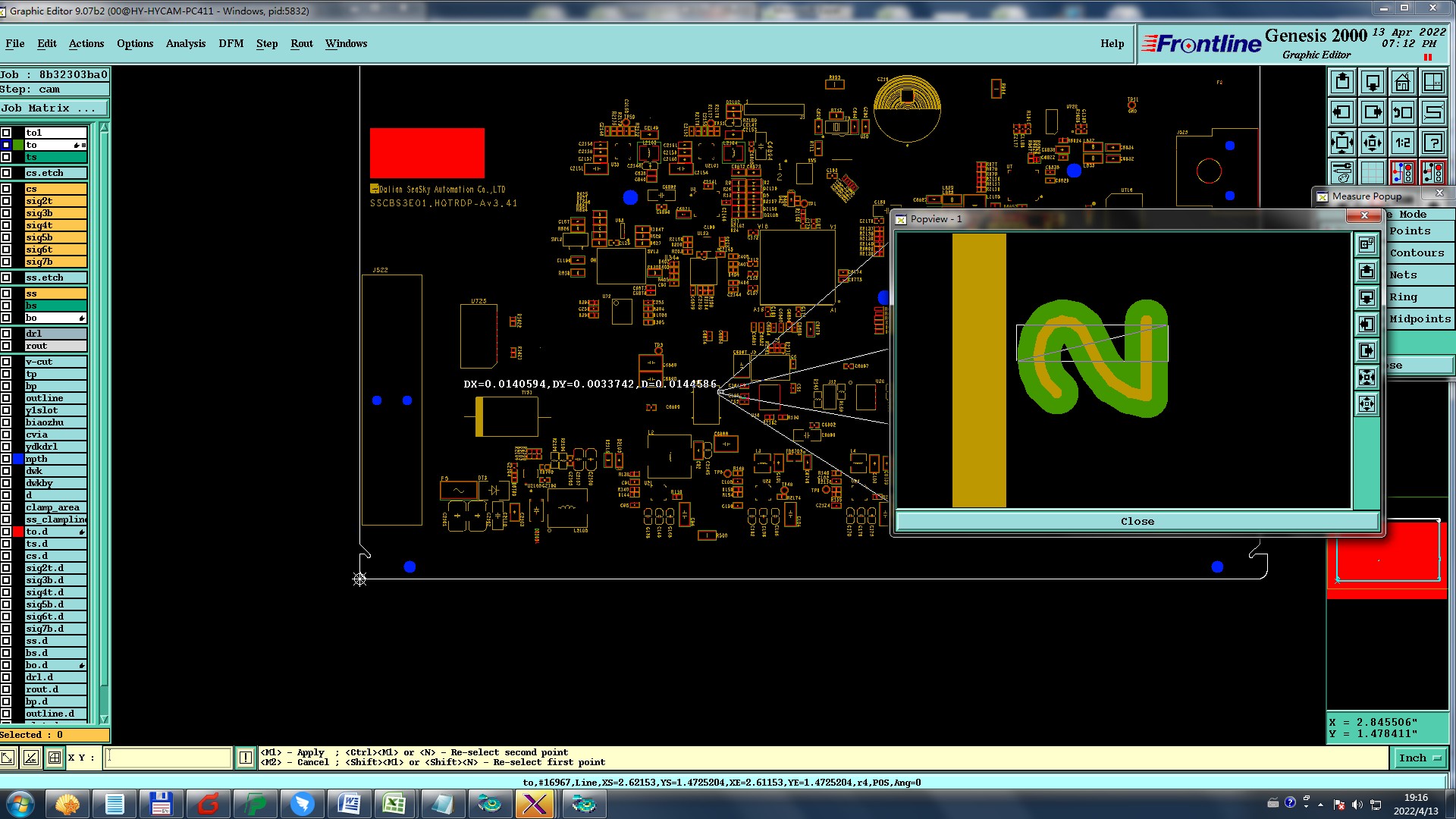
Task: Toggle the grid display icon
Action: 1372,173
